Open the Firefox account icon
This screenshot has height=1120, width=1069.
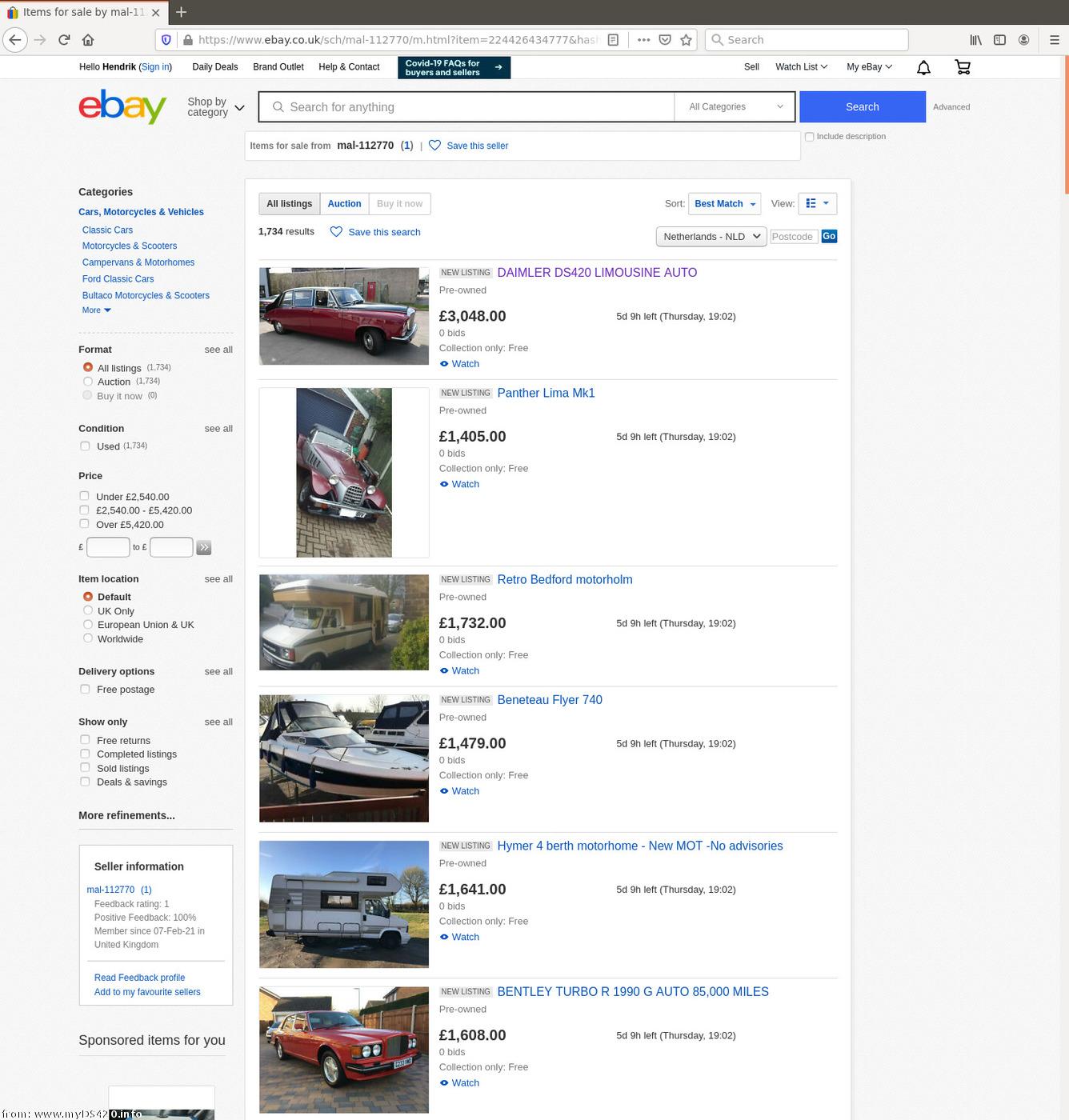click(1023, 39)
